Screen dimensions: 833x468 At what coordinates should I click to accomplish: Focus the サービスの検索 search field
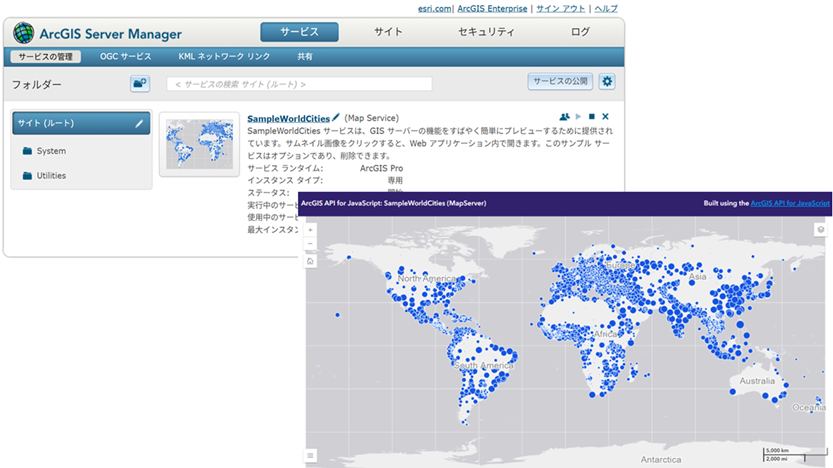299,84
